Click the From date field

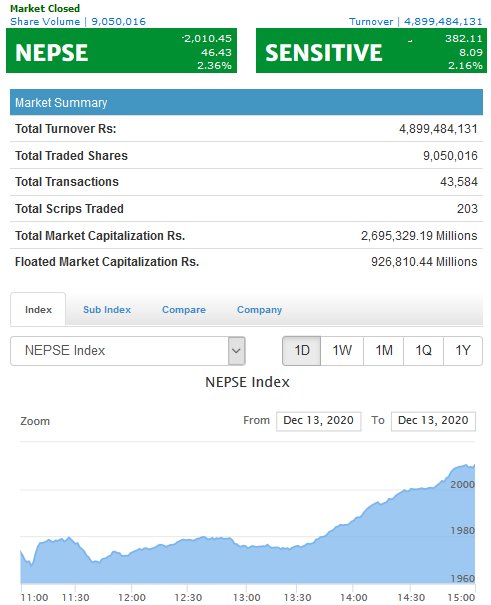click(319, 421)
